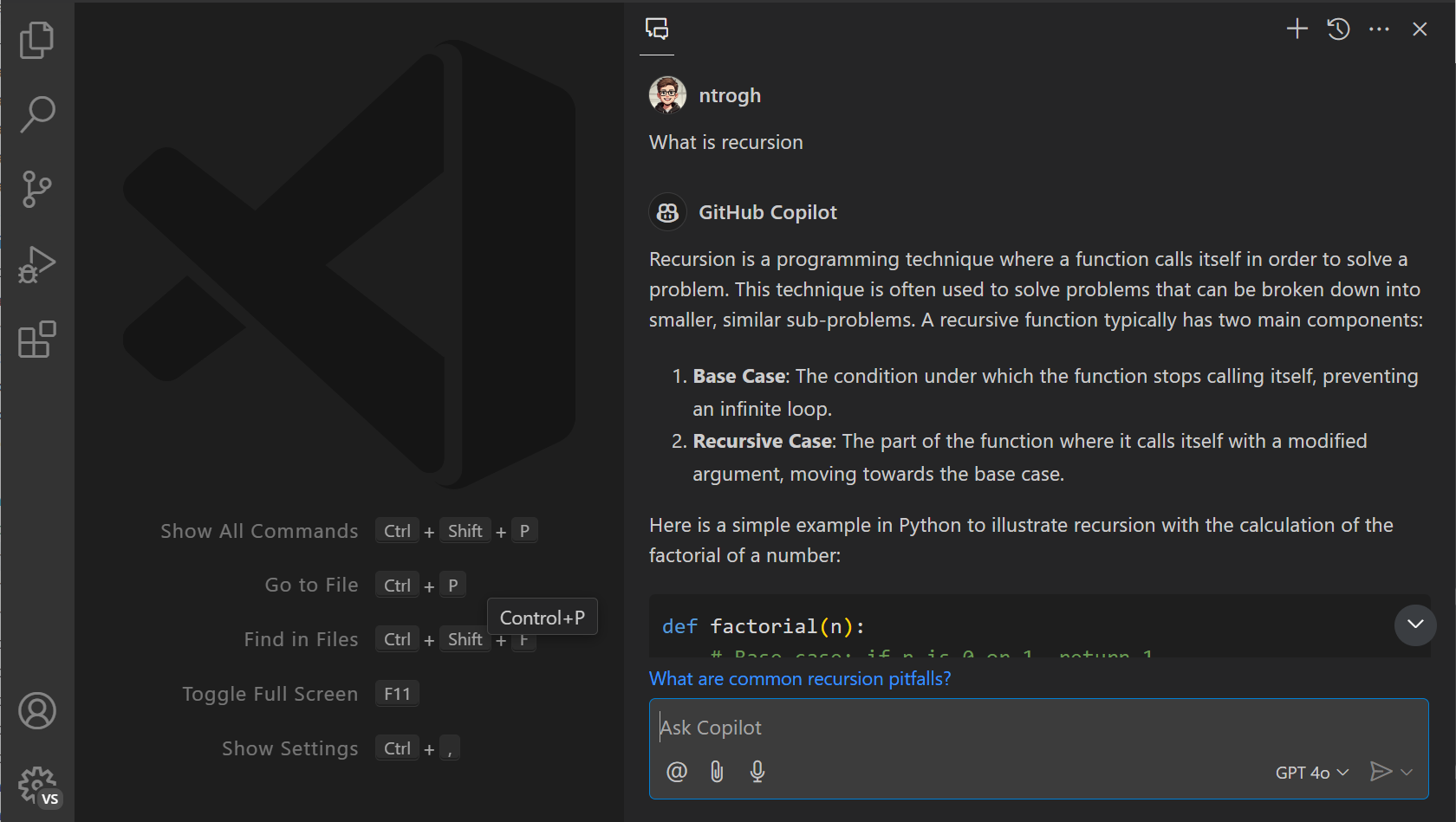Insert a chat participant with @ icon
1456x822 pixels.
677,772
